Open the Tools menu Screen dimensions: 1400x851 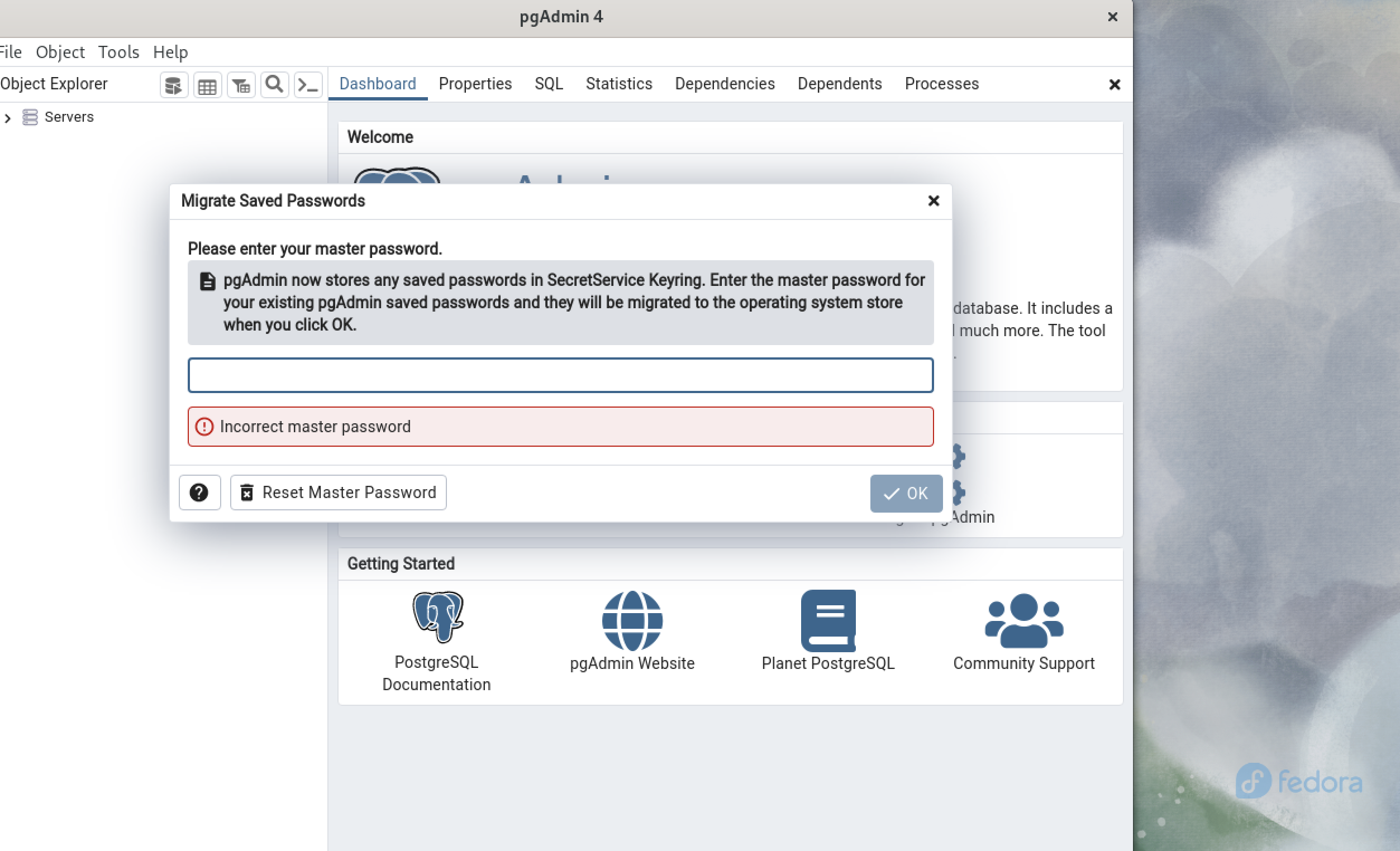118,52
